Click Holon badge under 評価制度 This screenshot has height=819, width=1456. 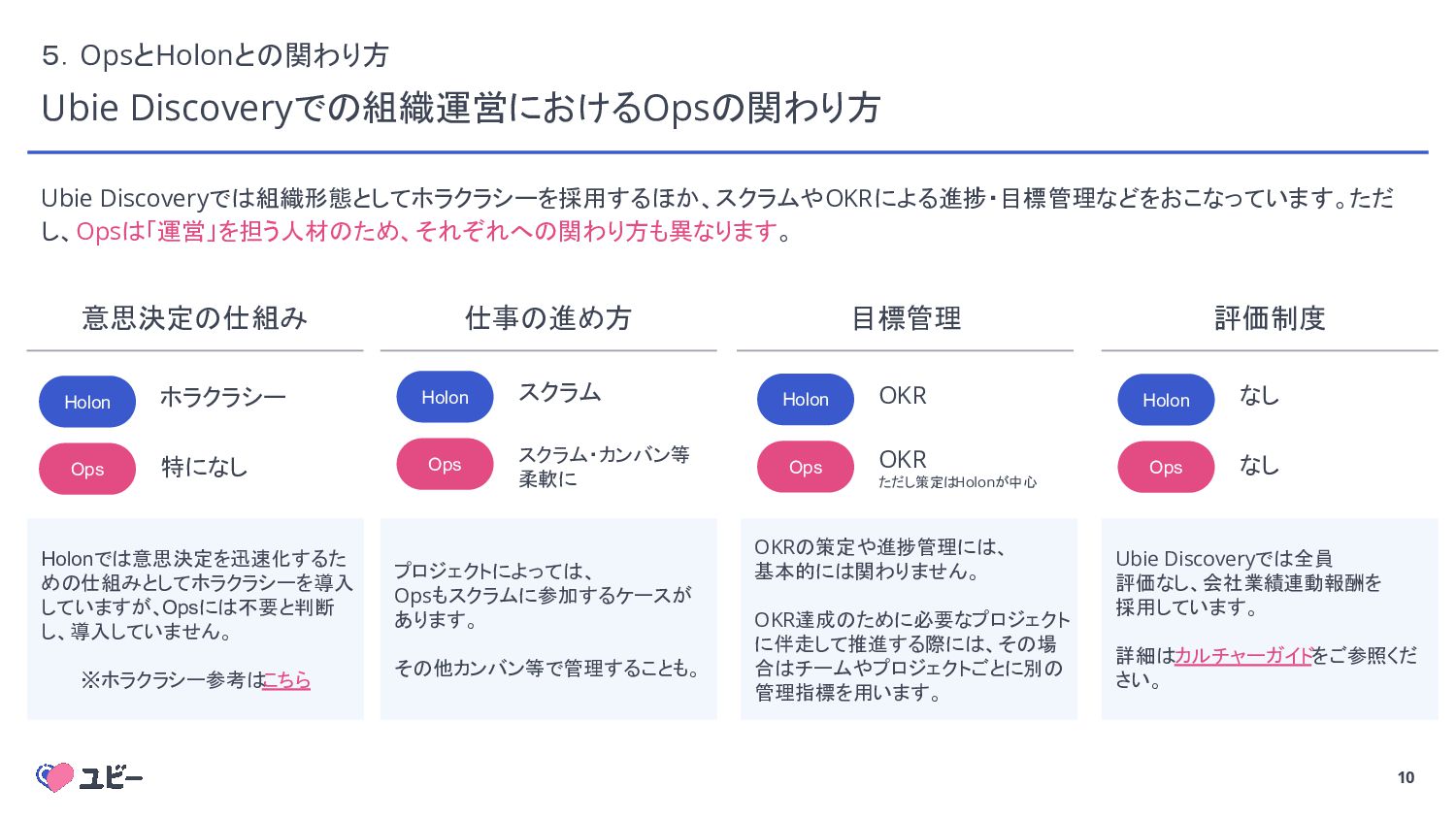(x=1166, y=400)
